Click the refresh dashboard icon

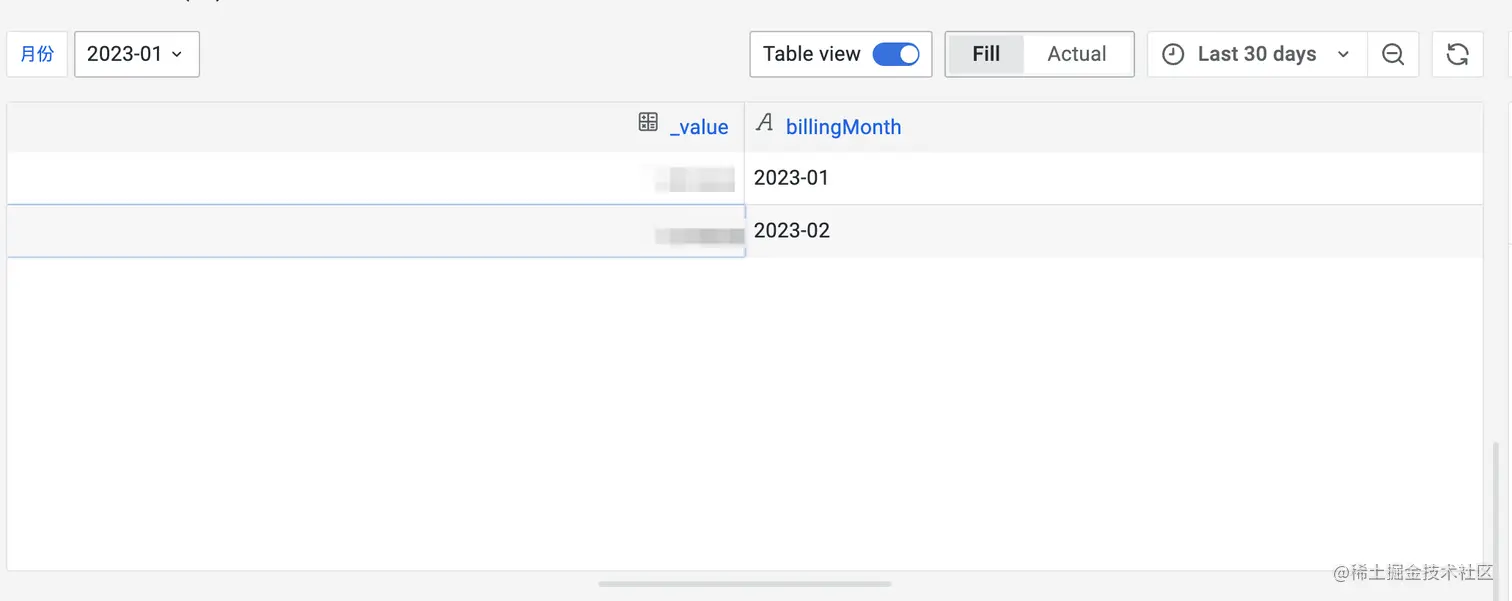[x=1457, y=55]
